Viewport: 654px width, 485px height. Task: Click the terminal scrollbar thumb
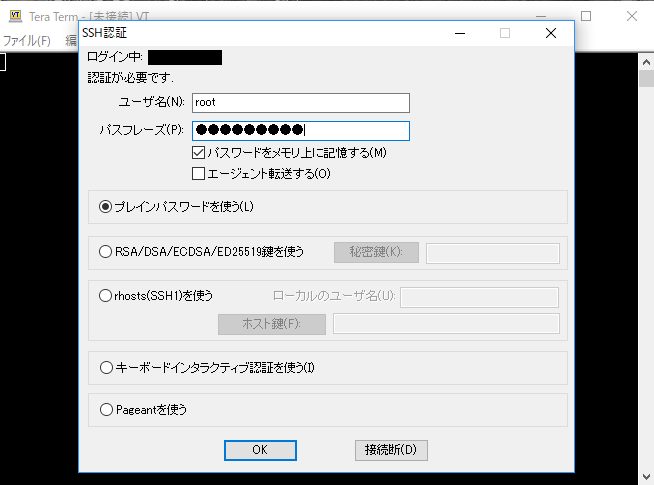646,78
